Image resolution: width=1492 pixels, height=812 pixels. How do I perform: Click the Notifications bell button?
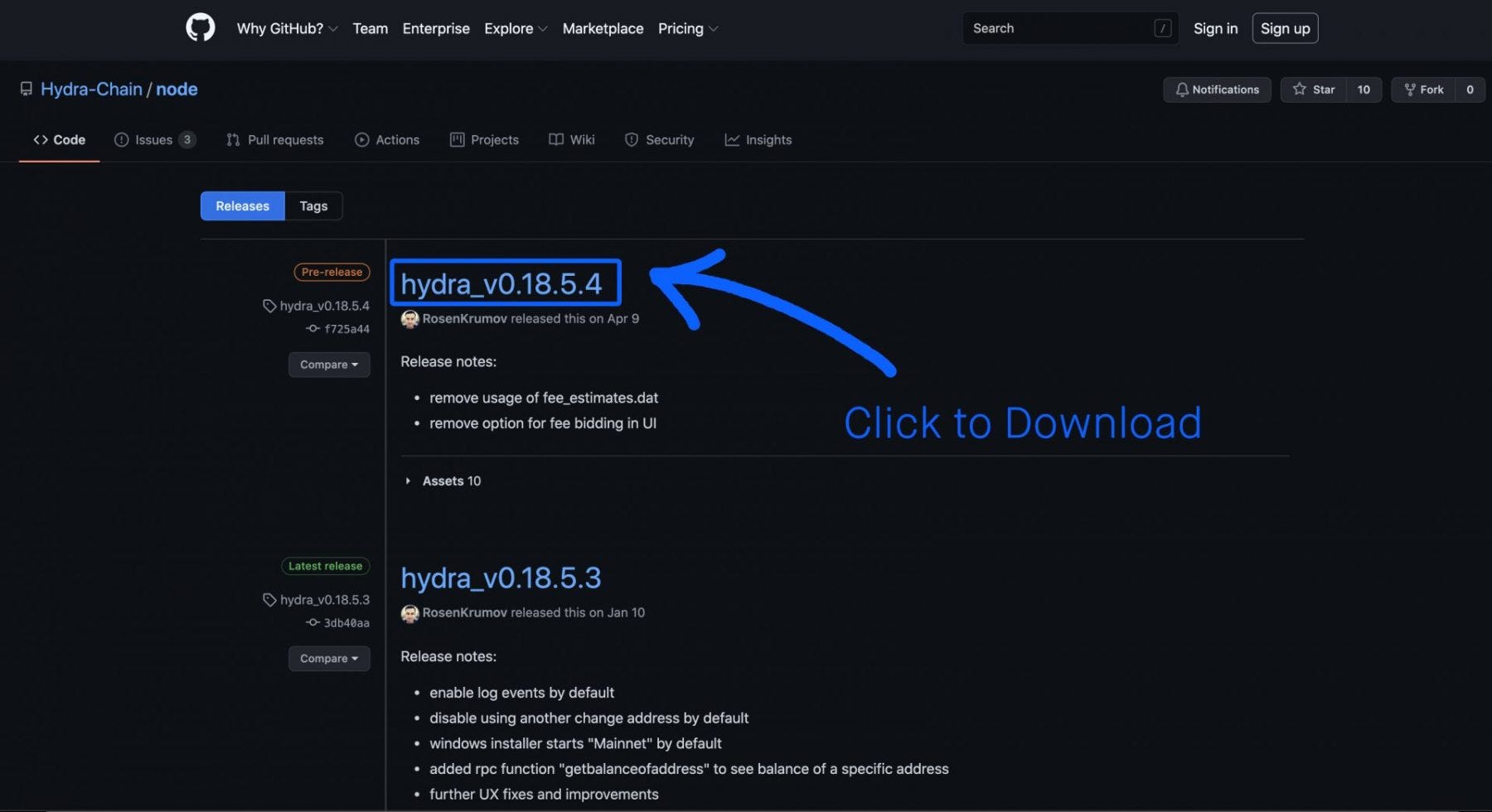click(1217, 89)
